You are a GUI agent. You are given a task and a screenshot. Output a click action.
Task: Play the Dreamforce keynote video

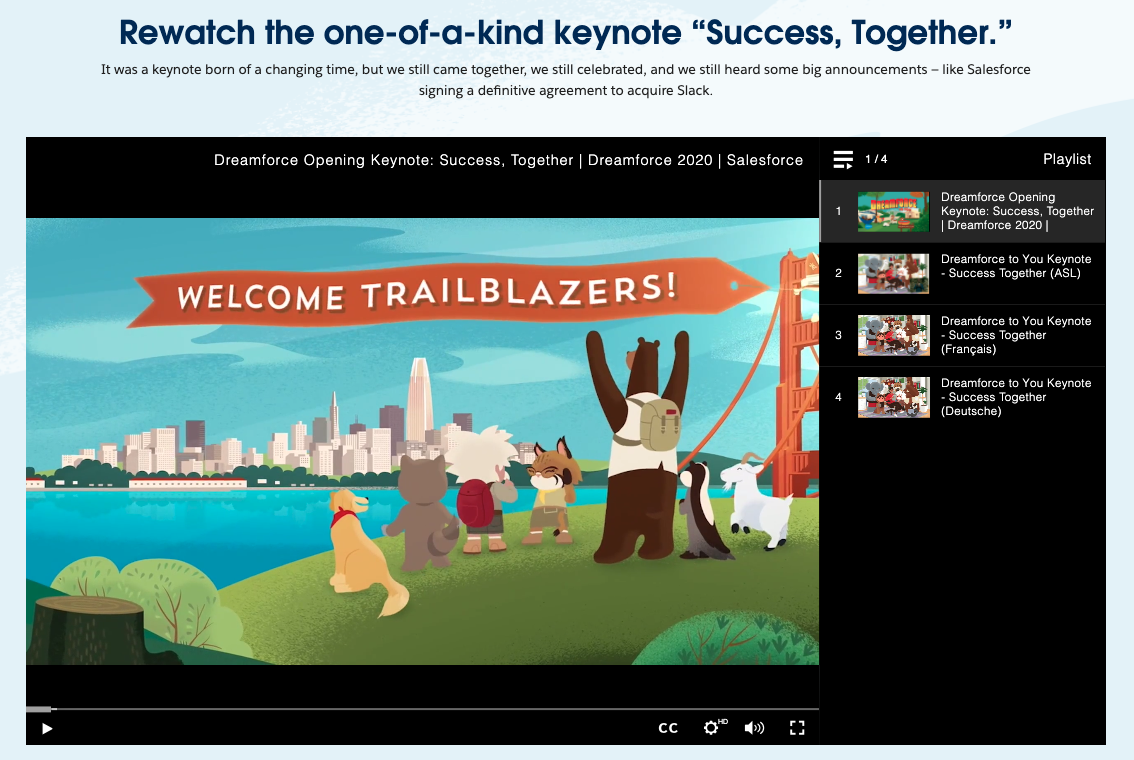pos(47,728)
